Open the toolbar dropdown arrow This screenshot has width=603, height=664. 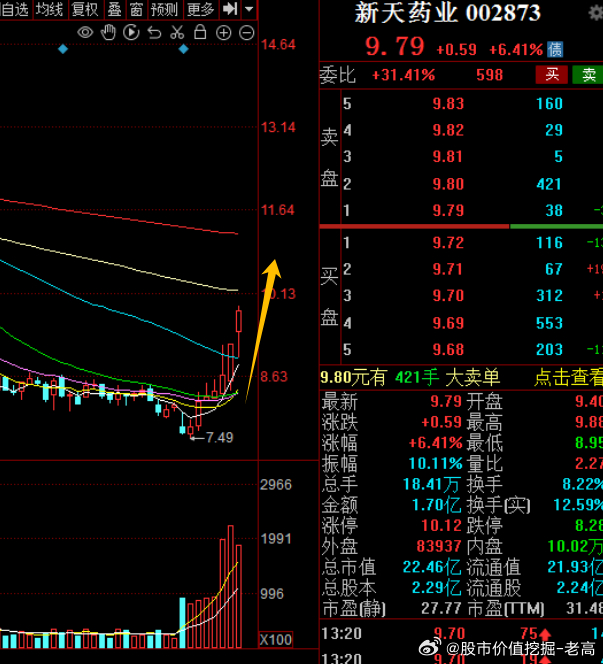coord(249,9)
